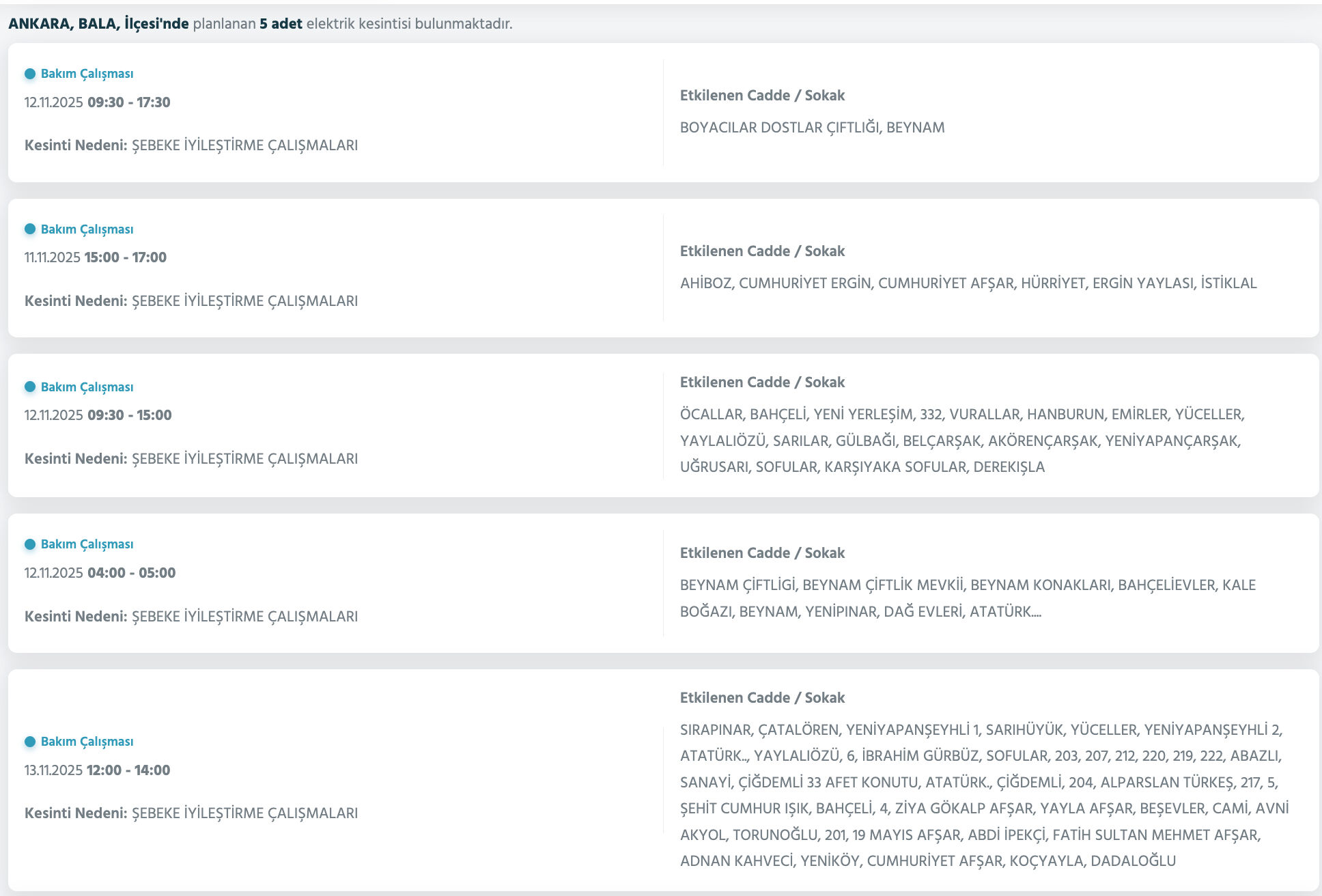Open Bakım Çalışması label of the 09:30 - 17:30 outage
The width and height of the screenshot is (1322, 896).
coord(87,74)
